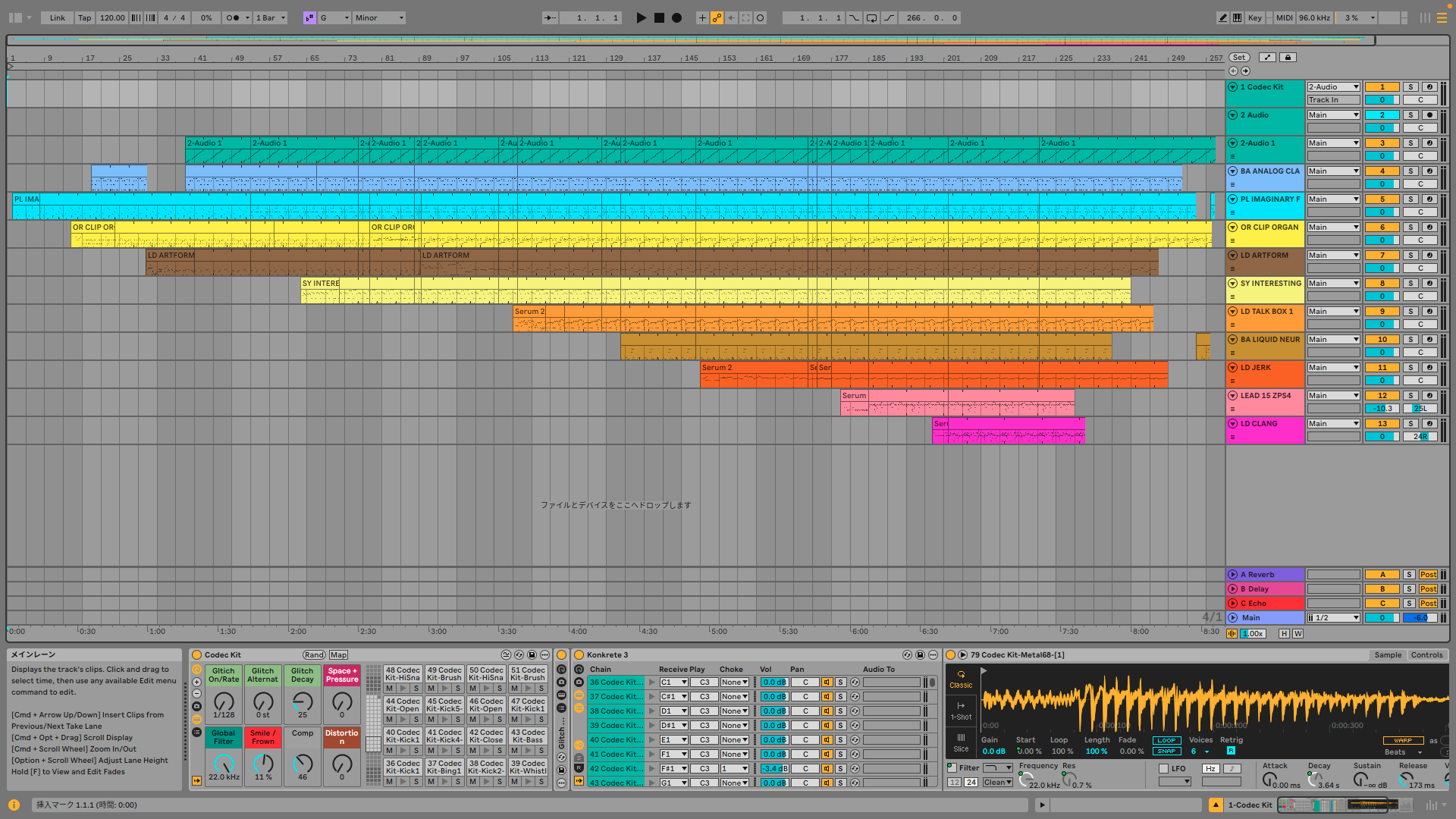Open Clean filter circuit dropdown
The height and width of the screenshot is (819, 1456).
[x=998, y=782]
